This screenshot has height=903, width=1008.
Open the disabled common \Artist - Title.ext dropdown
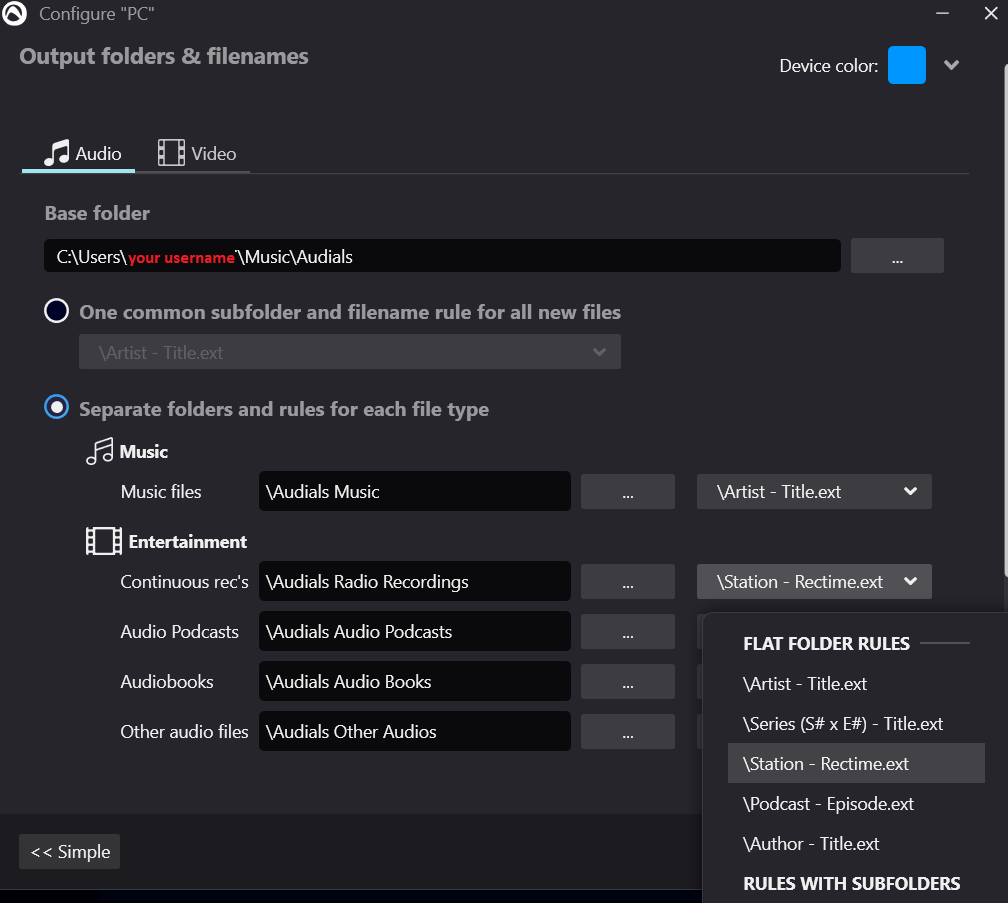tap(350, 352)
